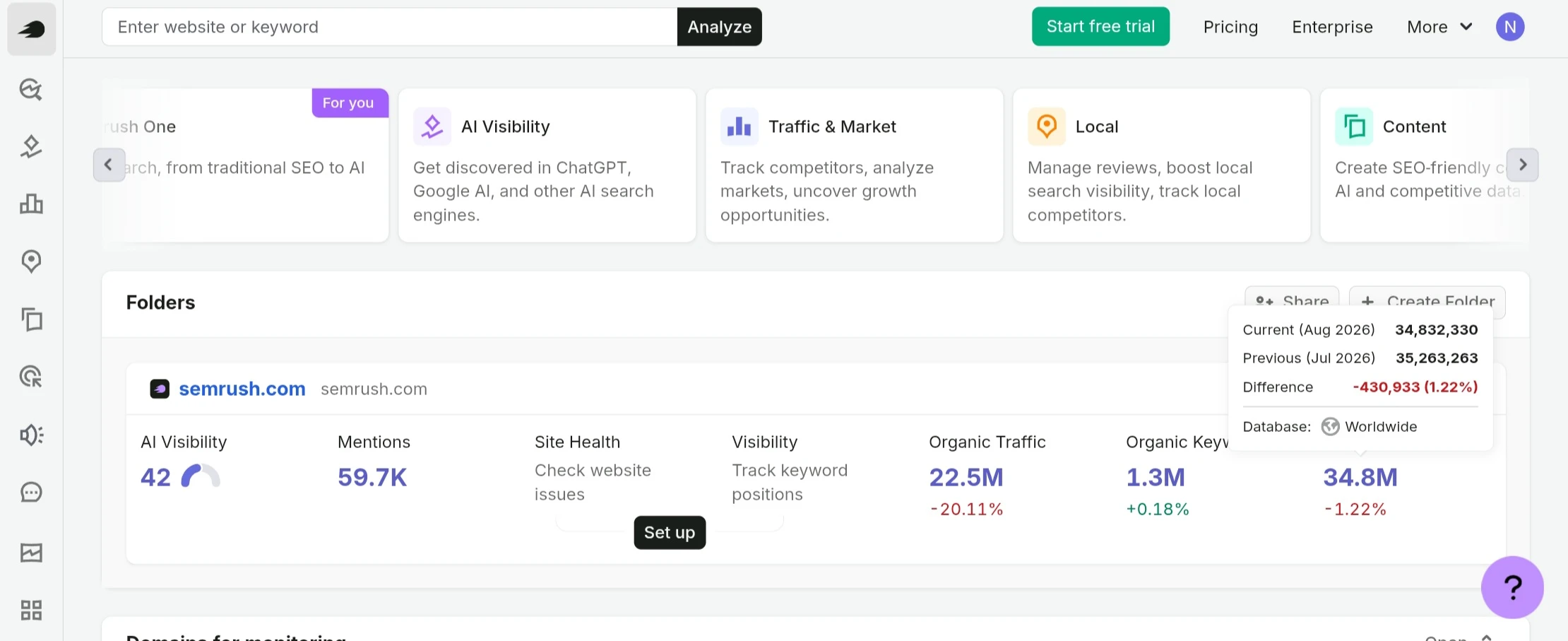The image size is (1568, 641).
Task: Click the Organic Traffic value 22.5M
Action: (966, 477)
